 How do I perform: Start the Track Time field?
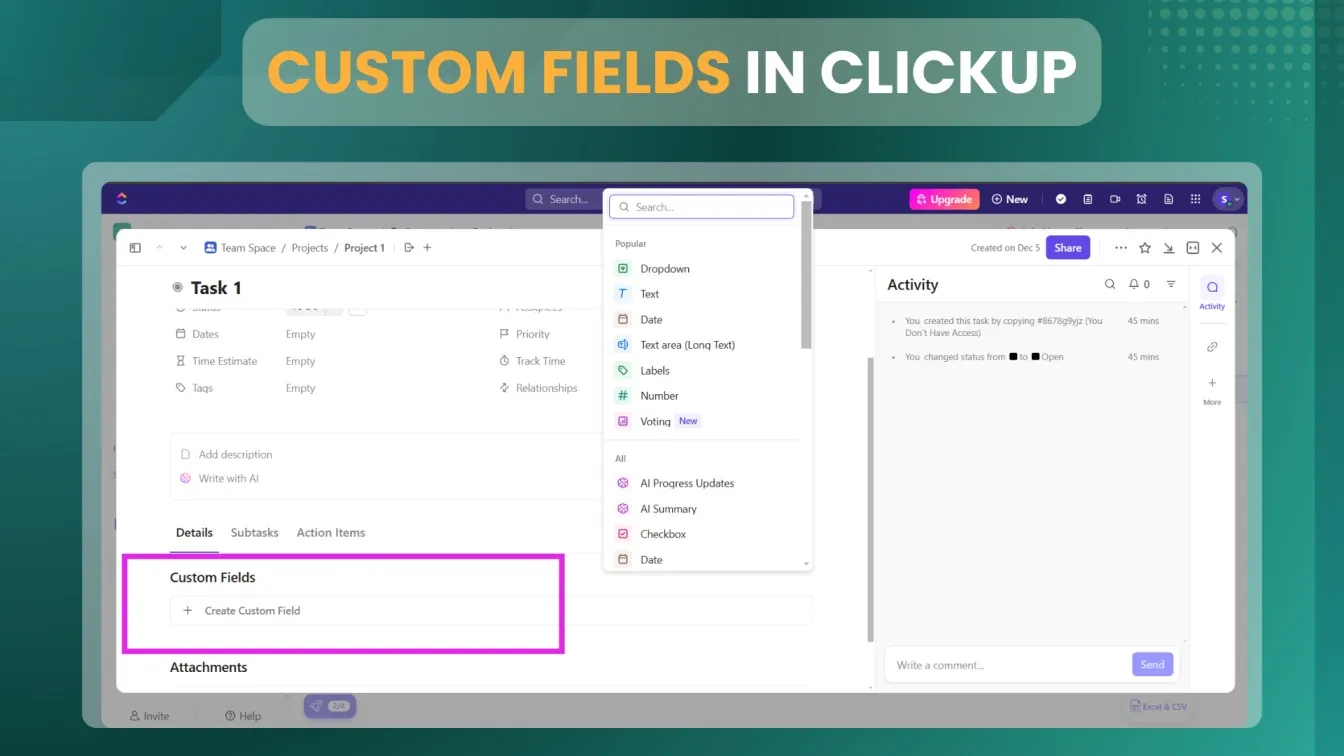(532, 361)
